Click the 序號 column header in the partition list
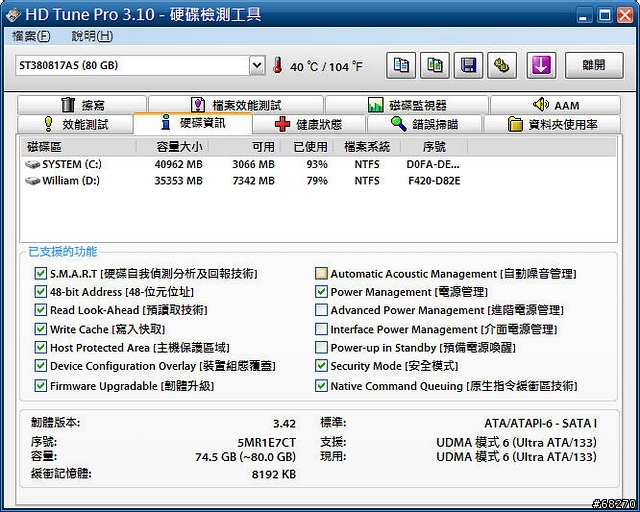Viewport: 640px width, 512px height. [x=434, y=147]
